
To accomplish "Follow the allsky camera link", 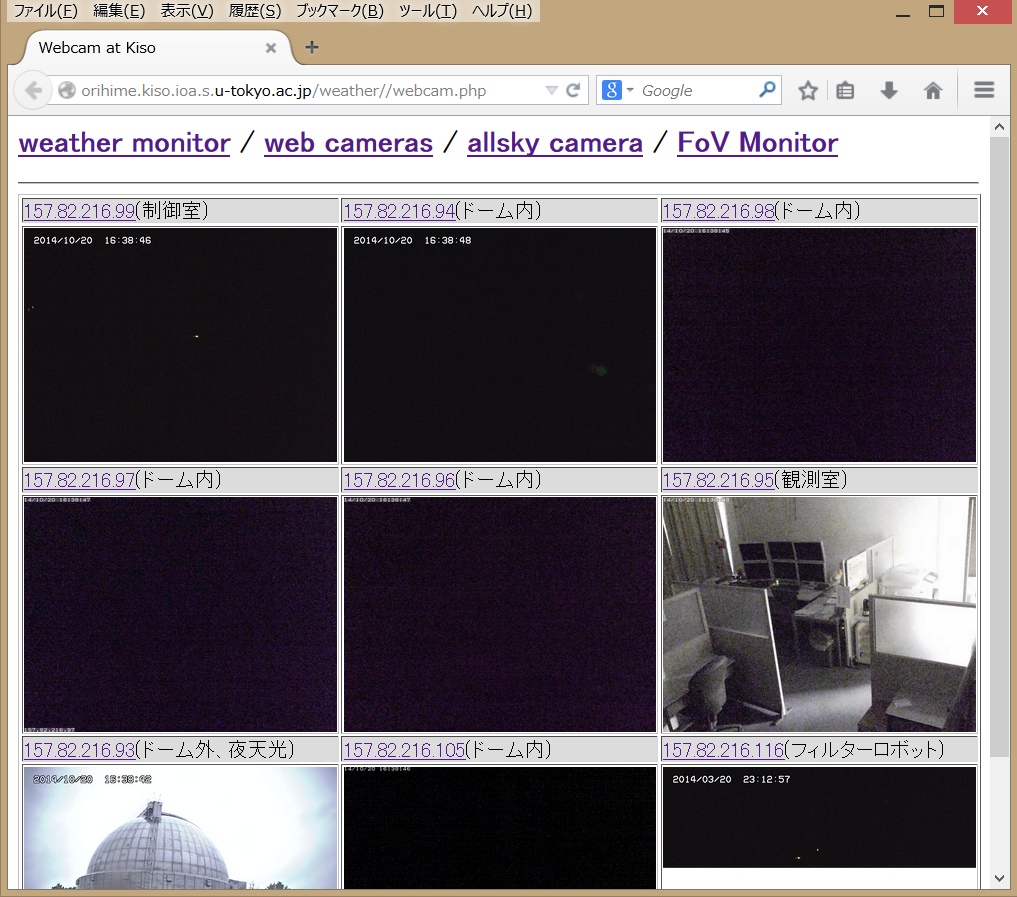I will point(555,143).
